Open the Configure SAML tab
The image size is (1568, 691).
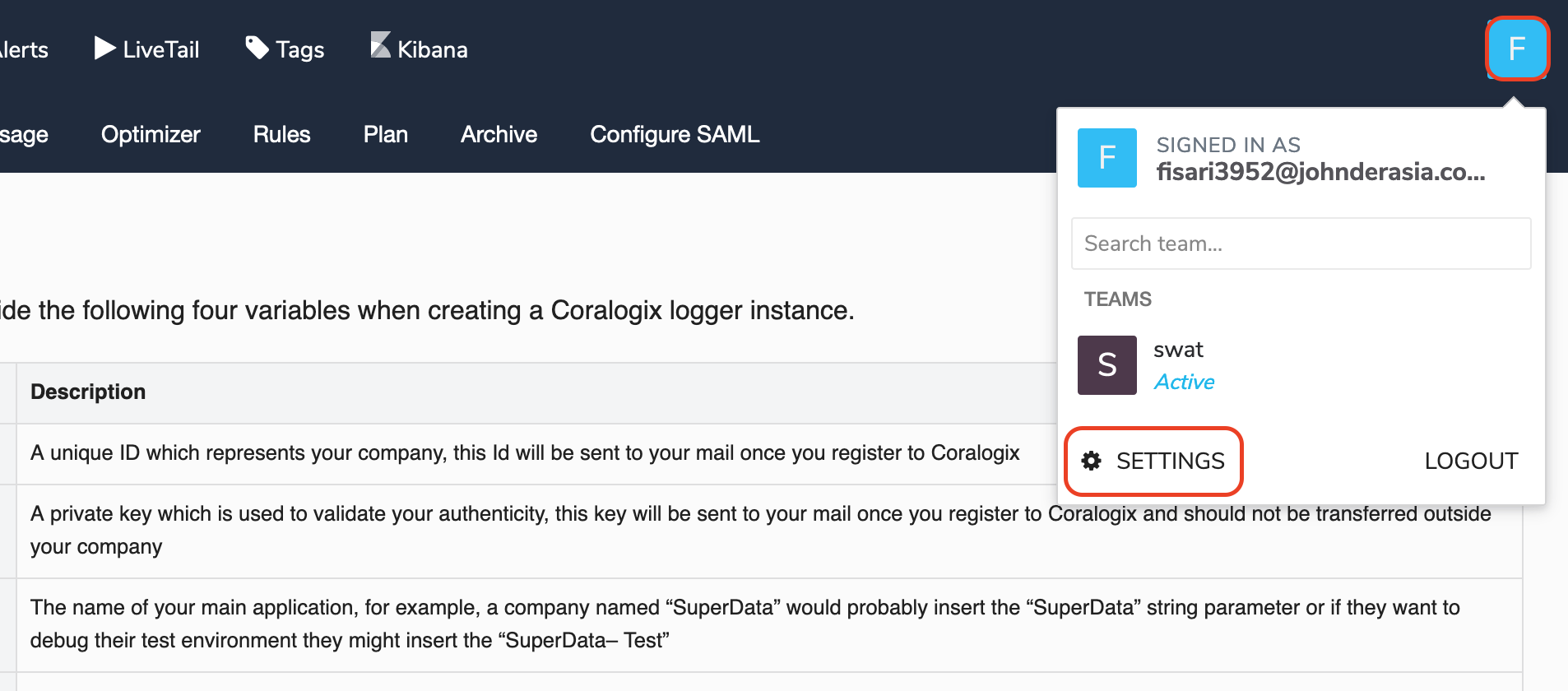coord(675,134)
